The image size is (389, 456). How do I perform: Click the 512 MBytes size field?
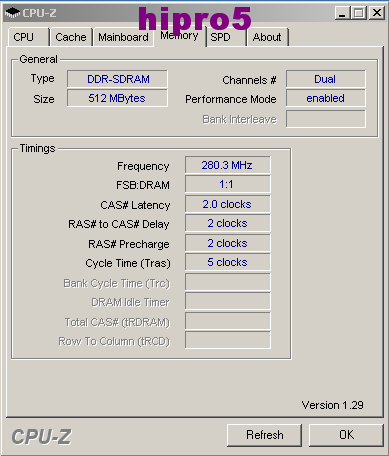117,98
